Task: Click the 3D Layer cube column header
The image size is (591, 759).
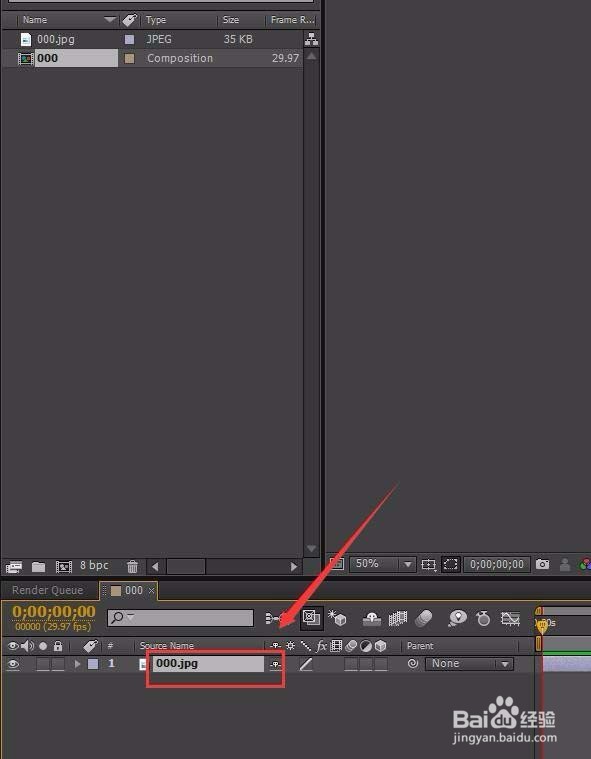Action: [381, 646]
